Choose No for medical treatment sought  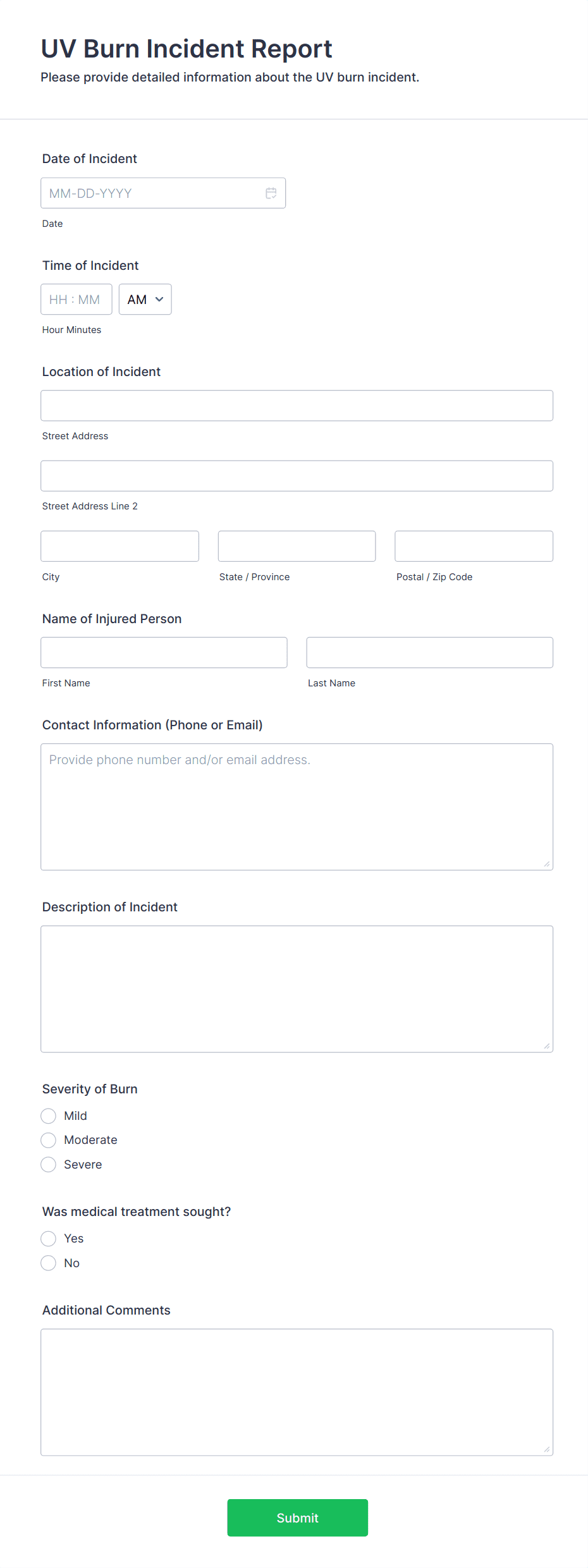48,1262
